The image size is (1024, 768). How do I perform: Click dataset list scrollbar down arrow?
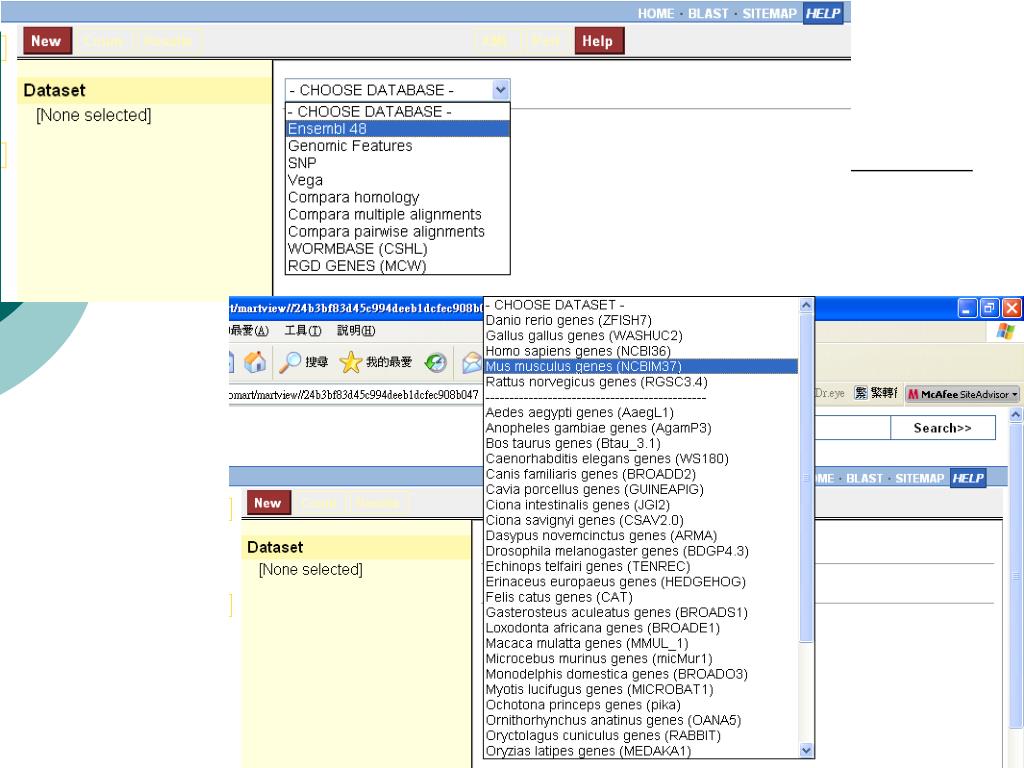[x=806, y=750]
